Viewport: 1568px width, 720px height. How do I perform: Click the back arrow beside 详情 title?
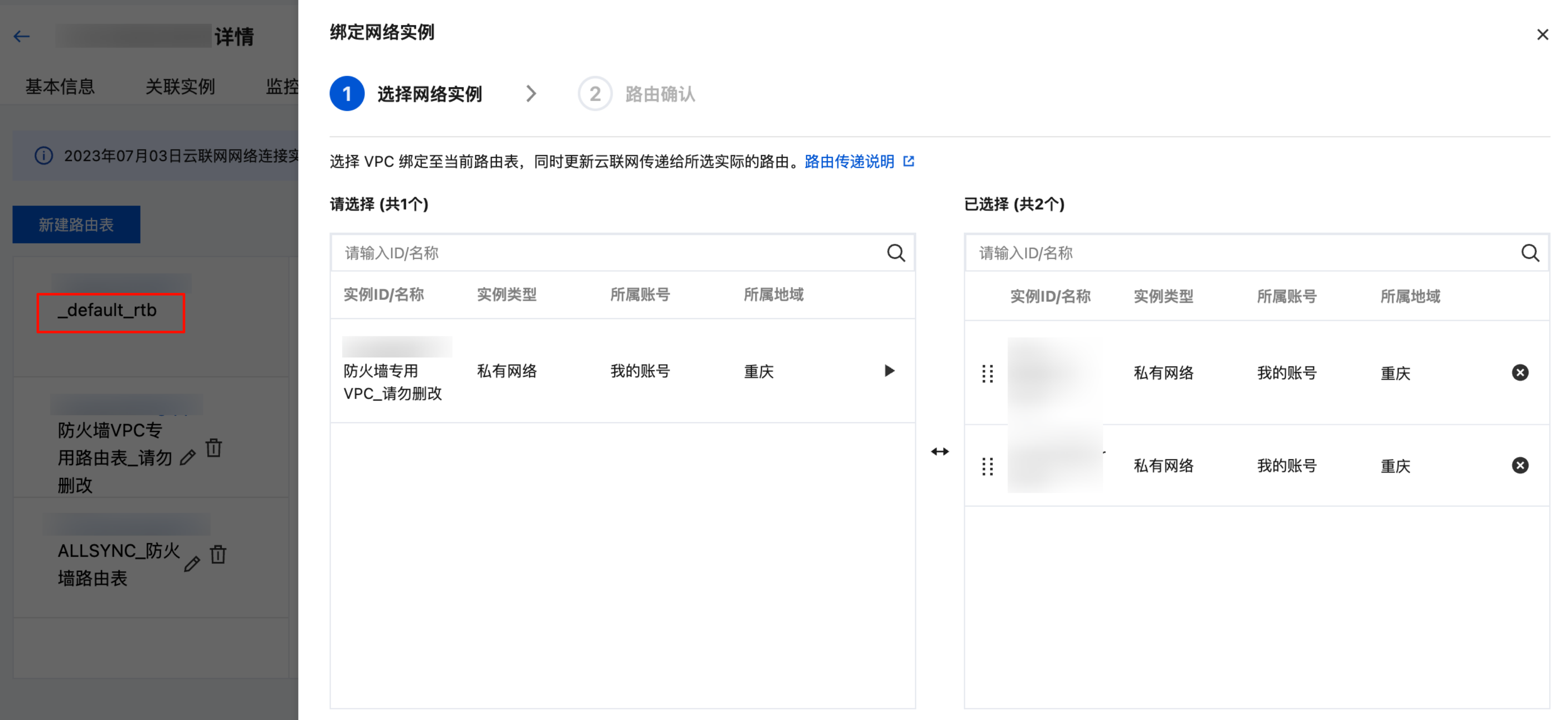(x=22, y=37)
